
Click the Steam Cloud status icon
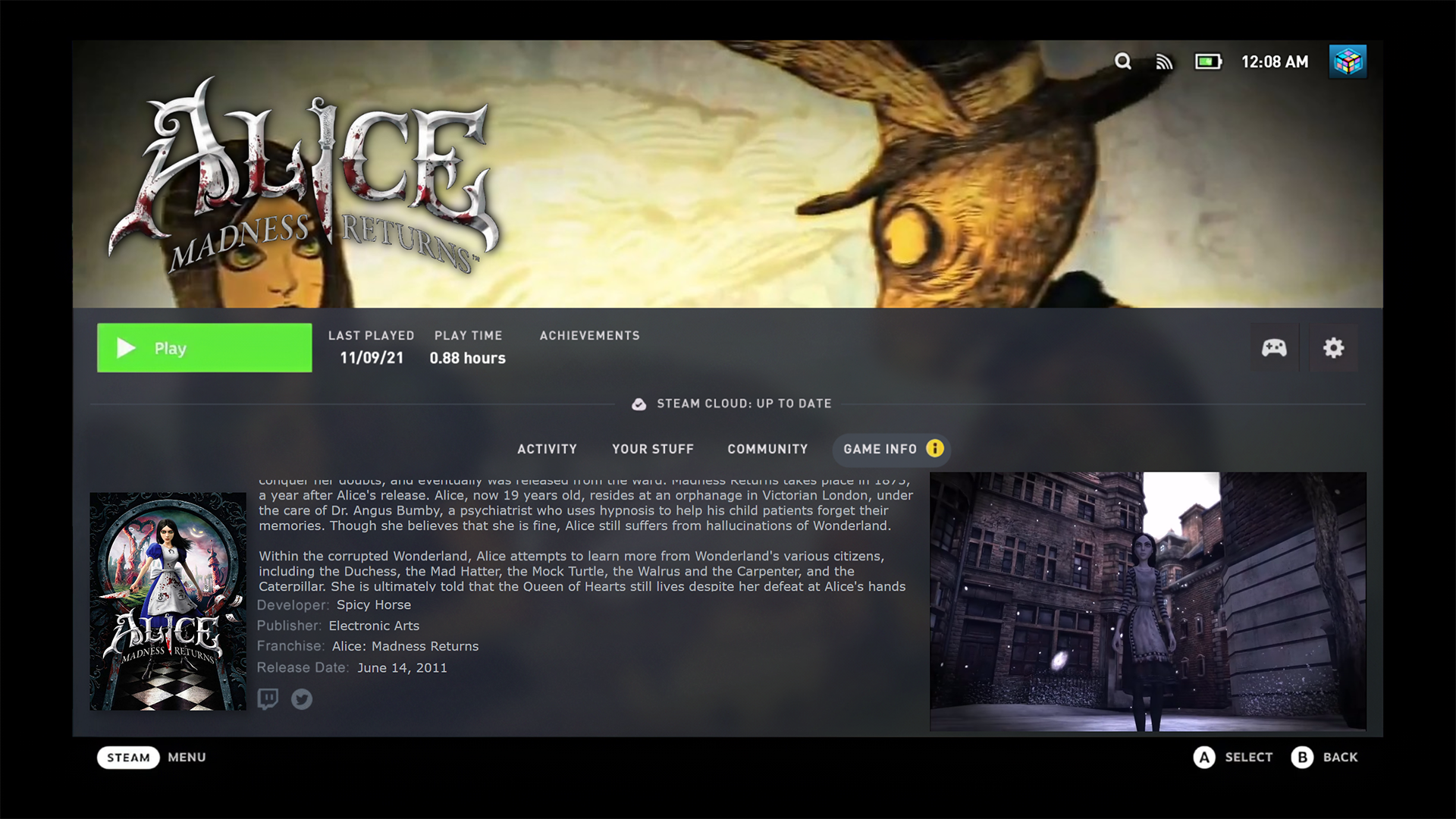click(639, 404)
